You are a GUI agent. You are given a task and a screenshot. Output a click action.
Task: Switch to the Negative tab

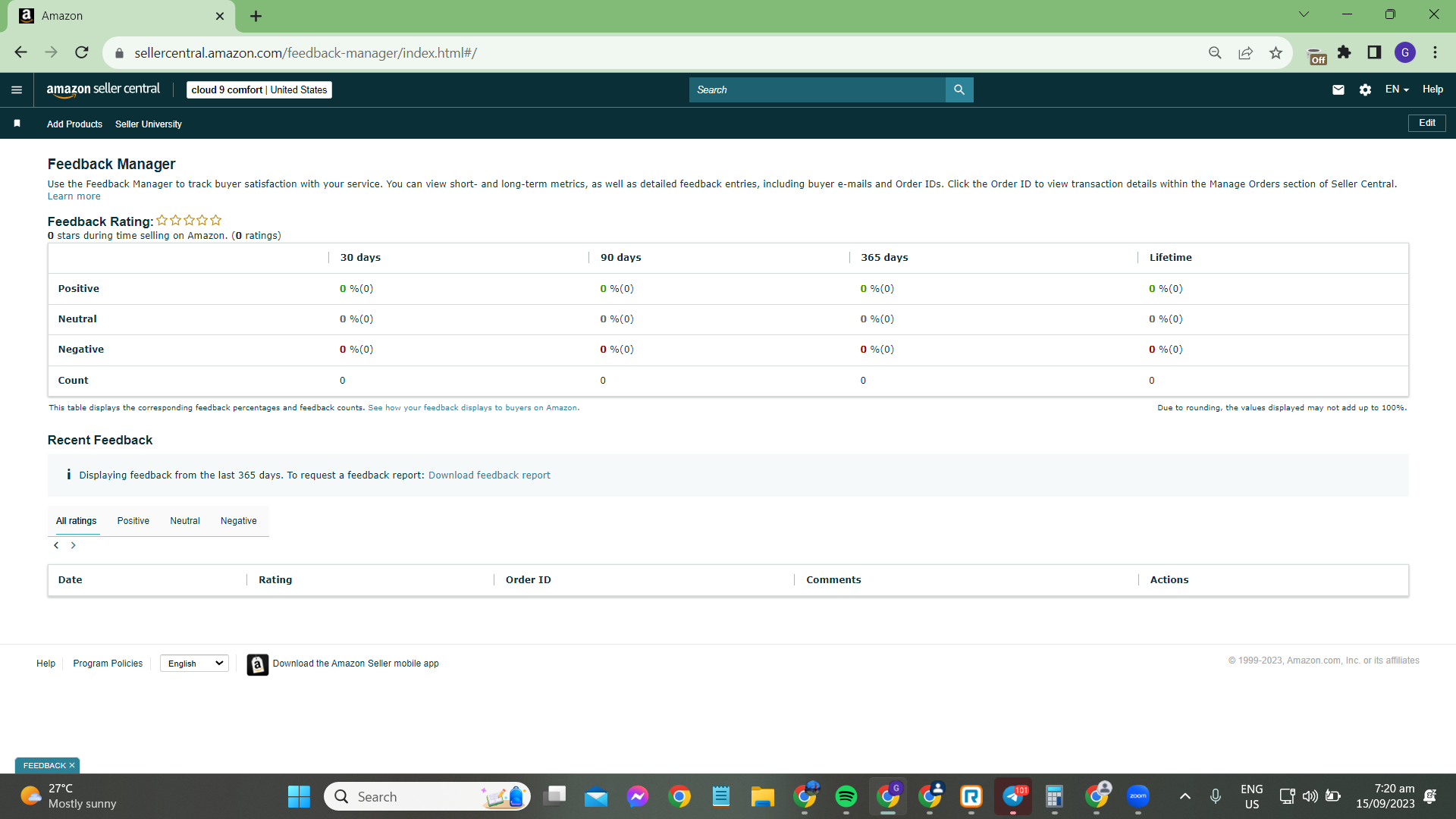pyautogui.click(x=239, y=521)
